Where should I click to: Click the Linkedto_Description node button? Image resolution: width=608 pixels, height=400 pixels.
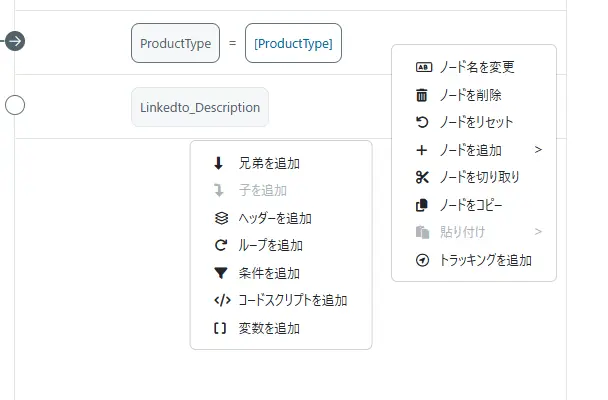coord(200,107)
